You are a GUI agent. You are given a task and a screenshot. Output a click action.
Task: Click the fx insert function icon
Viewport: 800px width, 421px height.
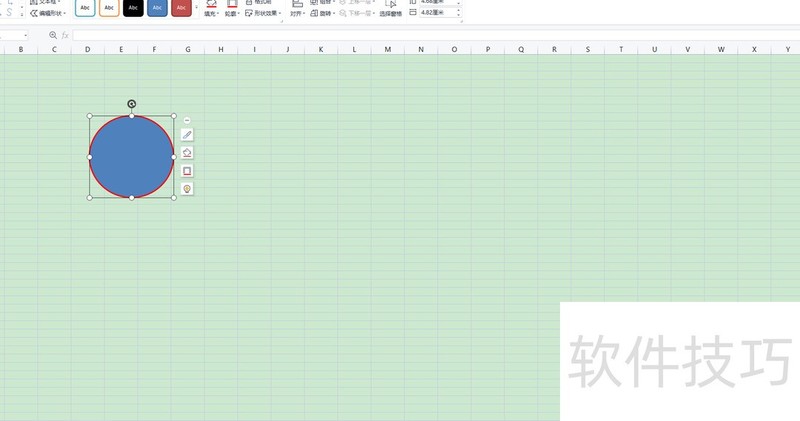point(65,35)
